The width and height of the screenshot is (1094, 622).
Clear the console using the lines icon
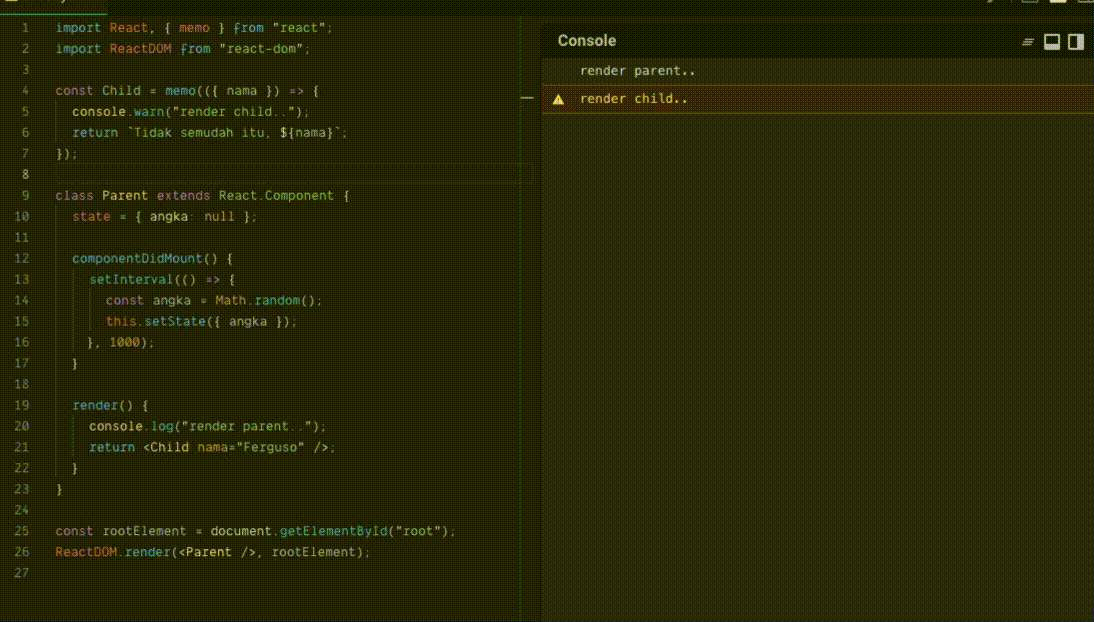[1027, 42]
